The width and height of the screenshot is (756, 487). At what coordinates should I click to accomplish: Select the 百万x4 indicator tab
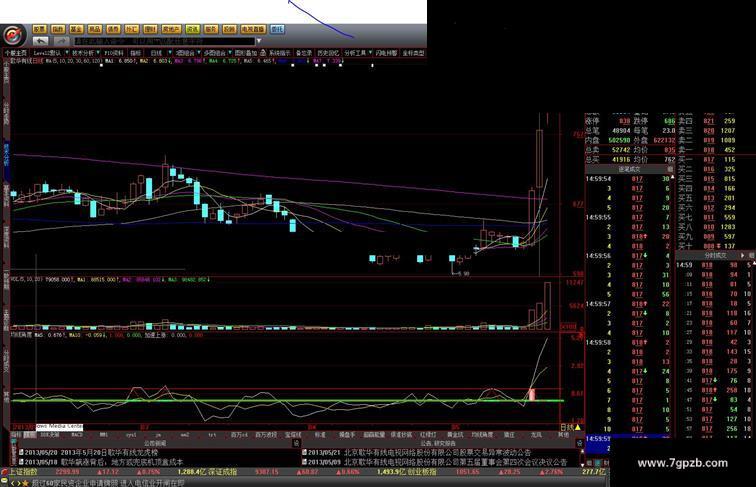[239, 434]
